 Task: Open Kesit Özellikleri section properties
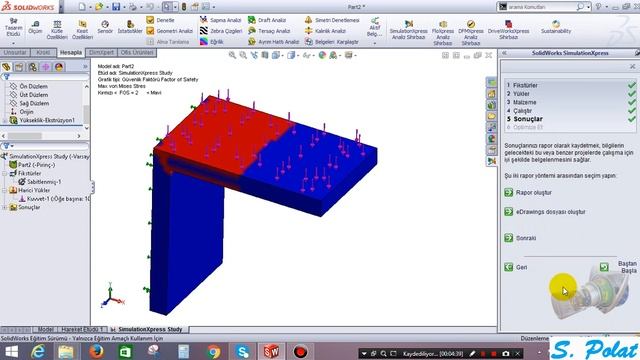(x=82, y=30)
